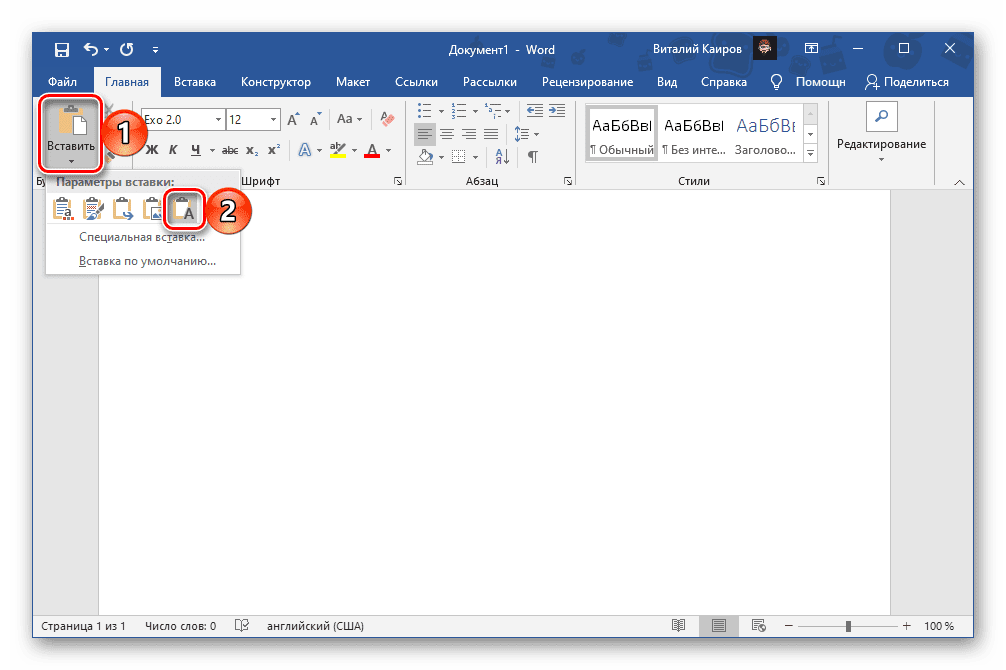Apply the Без инте... style

click(x=694, y=134)
